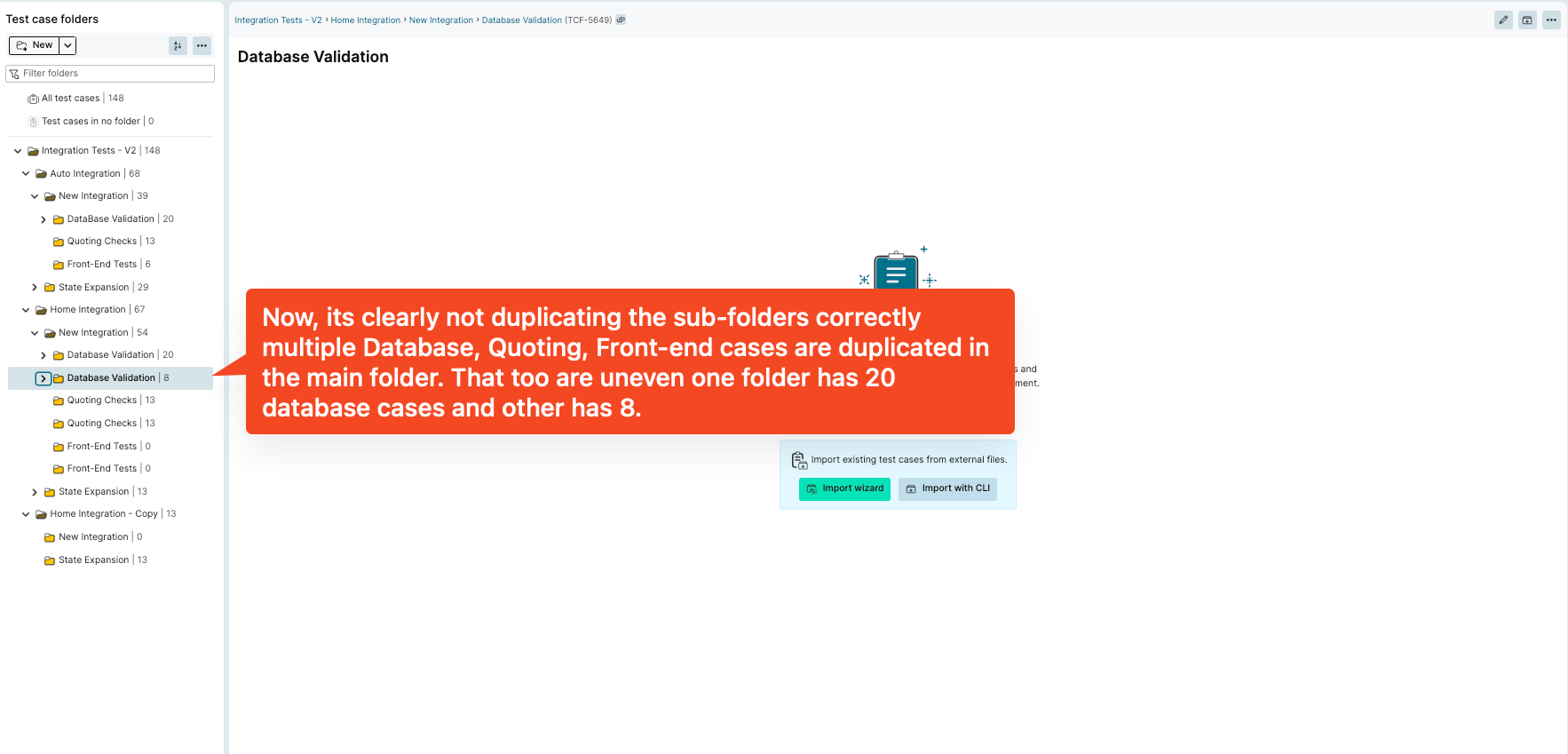Collapse New Integration folder with 39 cases

click(x=35, y=196)
